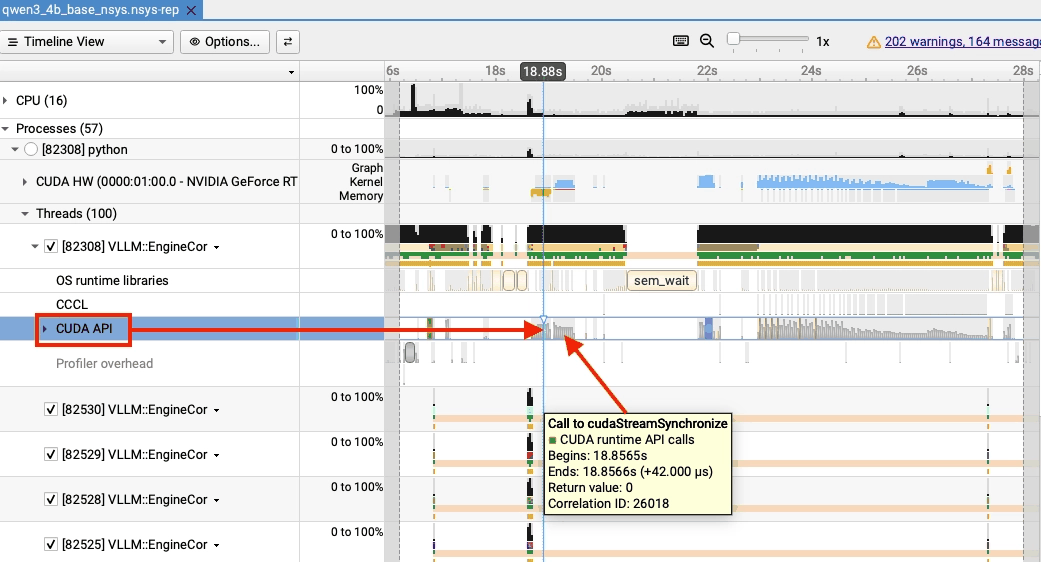The width and height of the screenshot is (1041, 562).
Task: Open the Timeline View dropdown
Action: pyautogui.click(x=87, y=42)
